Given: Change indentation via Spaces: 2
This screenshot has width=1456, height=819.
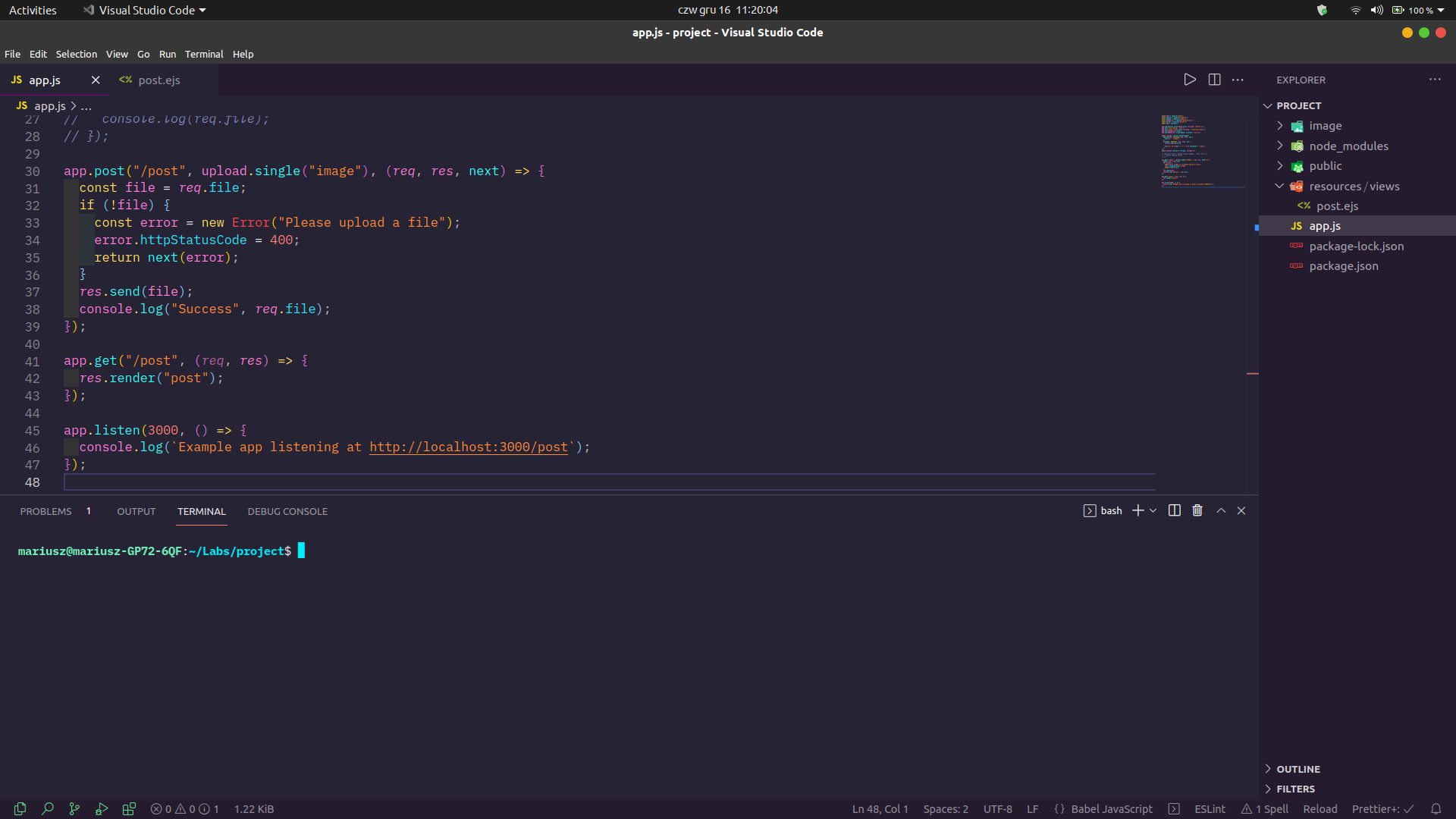Looking at the screenshot, I should coord(946,809).
